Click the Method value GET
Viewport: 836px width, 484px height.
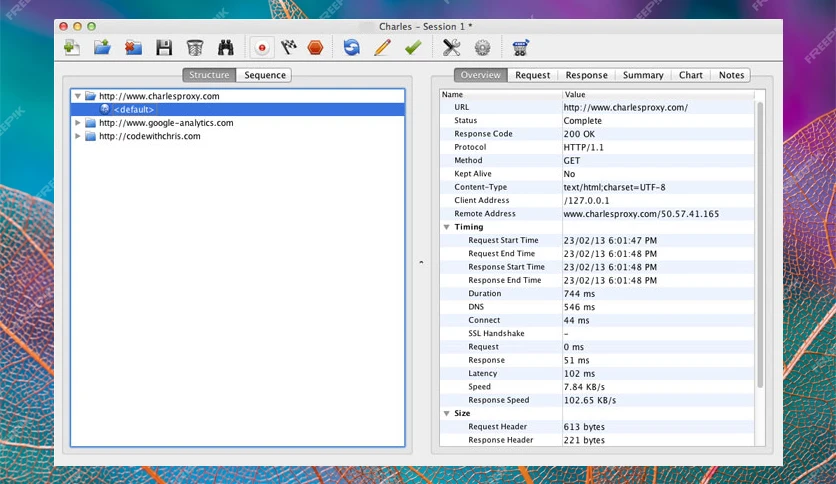pyautogui.click(x=572, y=160)
